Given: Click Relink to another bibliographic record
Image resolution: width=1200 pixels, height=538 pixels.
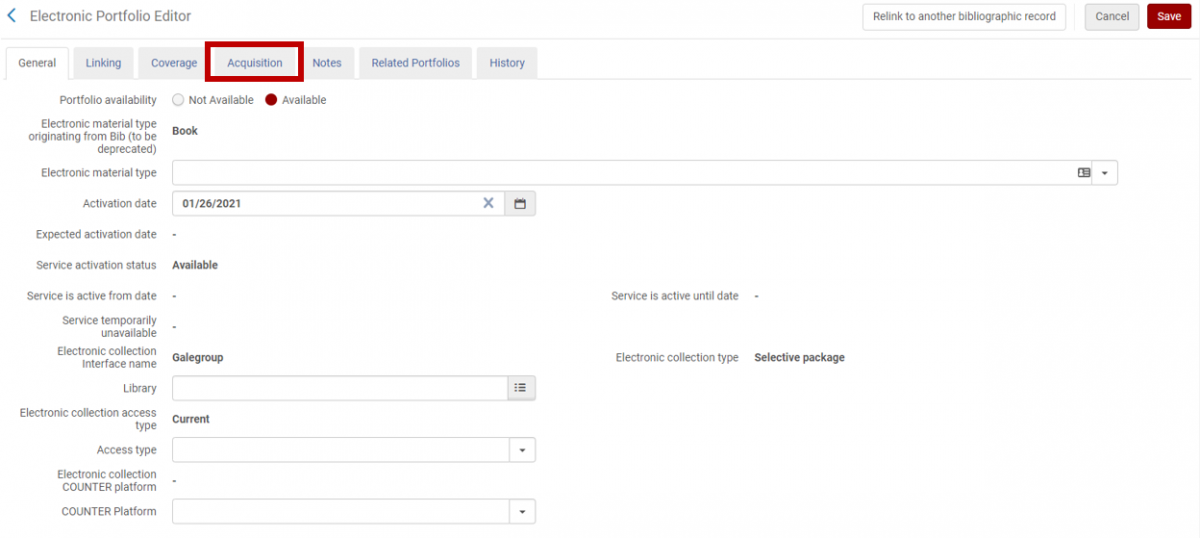Looking at the screenshot, I should (x=964, y=16).
